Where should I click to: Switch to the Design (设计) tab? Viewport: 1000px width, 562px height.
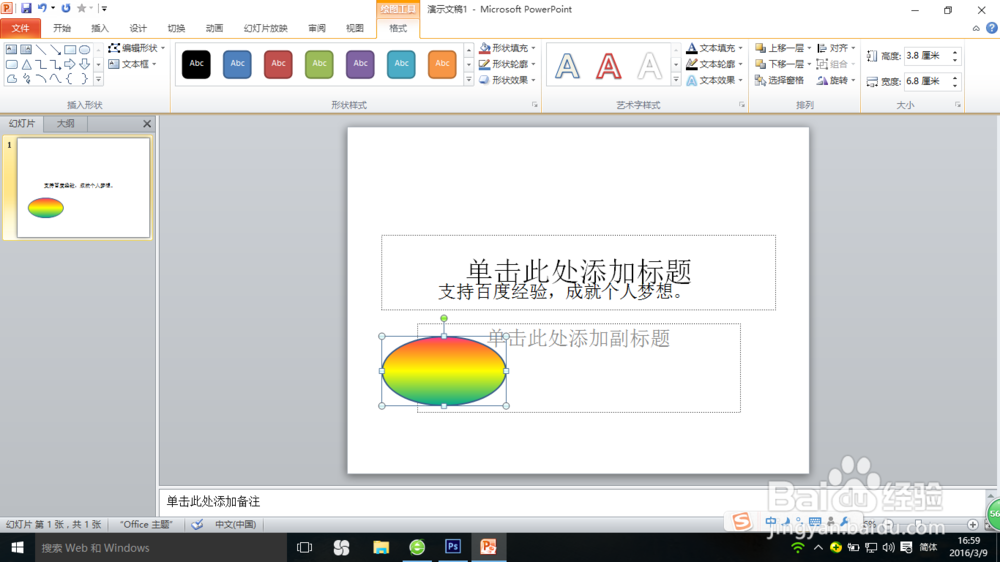[x=138, y=28]
